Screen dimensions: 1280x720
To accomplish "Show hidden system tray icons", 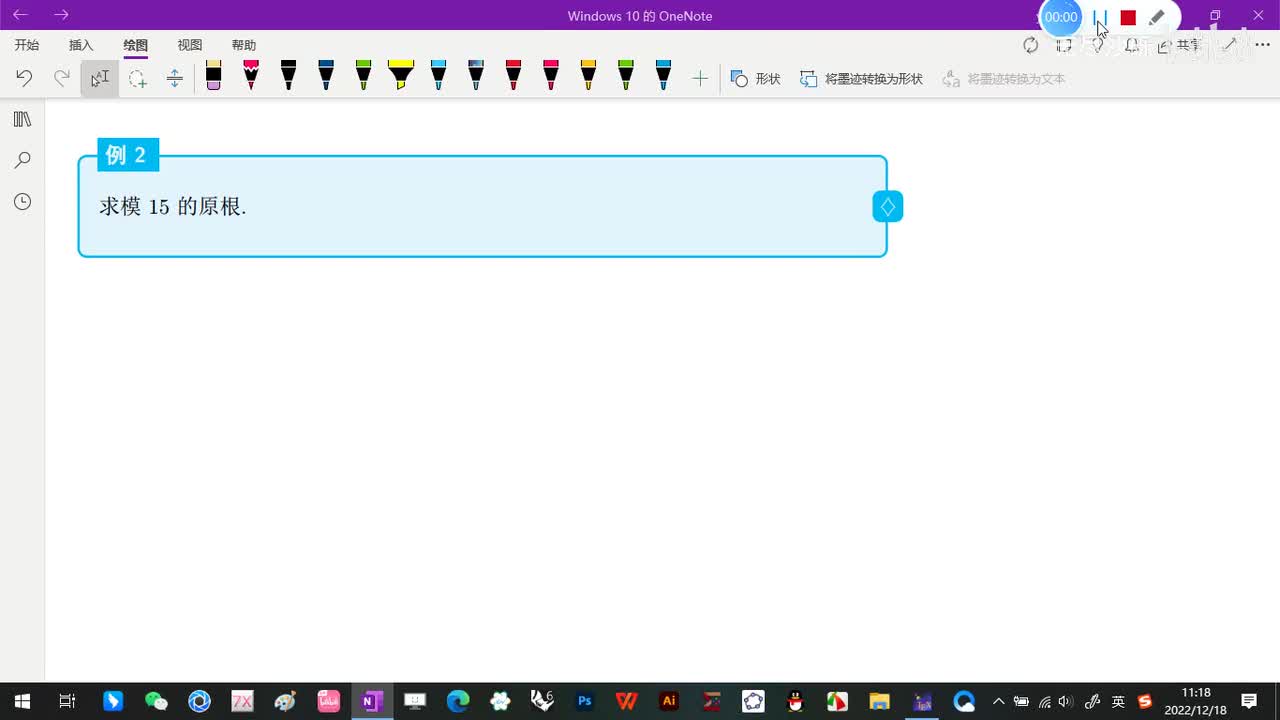I will tap(998, 701).
